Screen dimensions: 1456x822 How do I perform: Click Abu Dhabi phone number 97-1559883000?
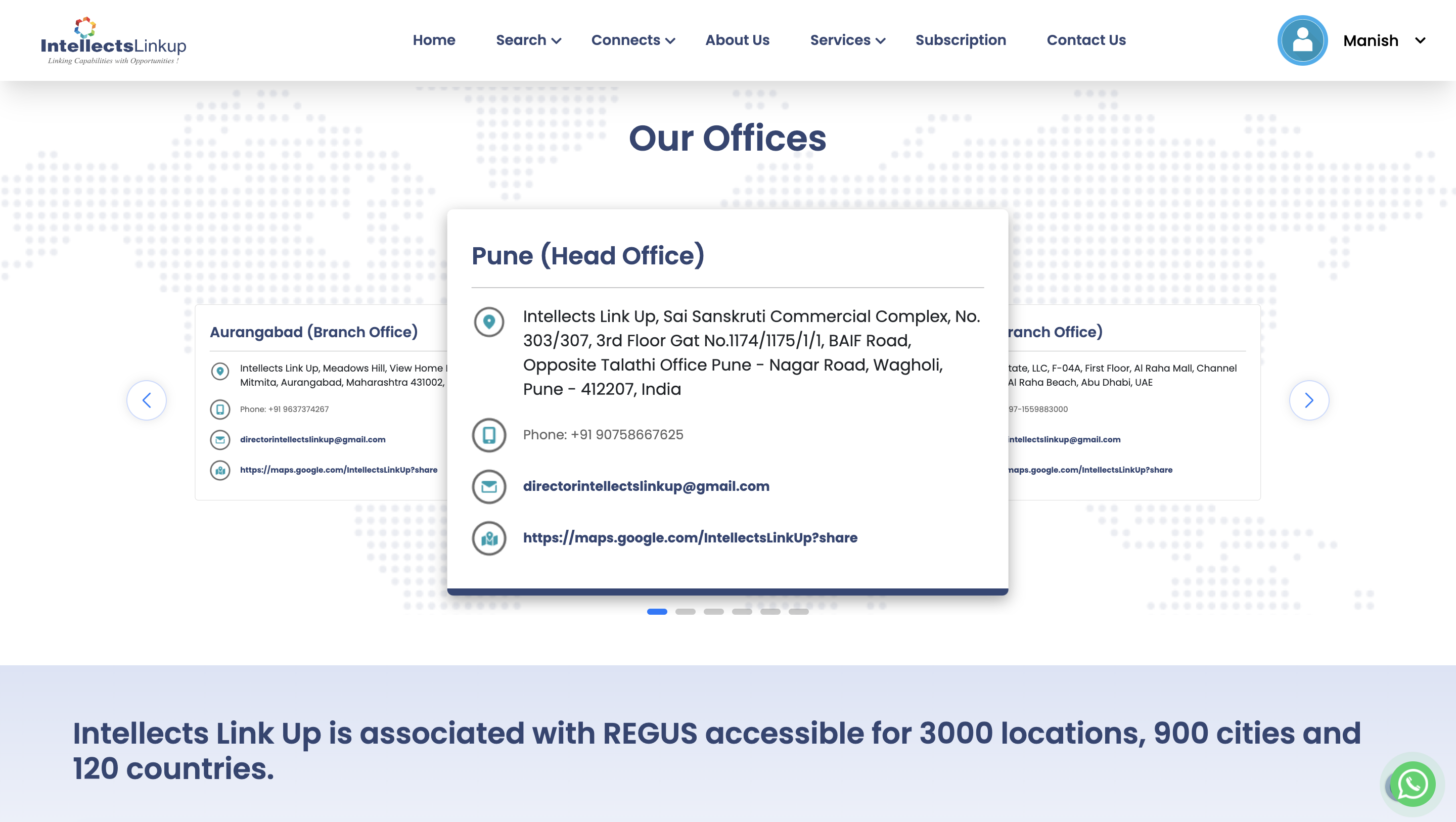[x=1038, y=409]
